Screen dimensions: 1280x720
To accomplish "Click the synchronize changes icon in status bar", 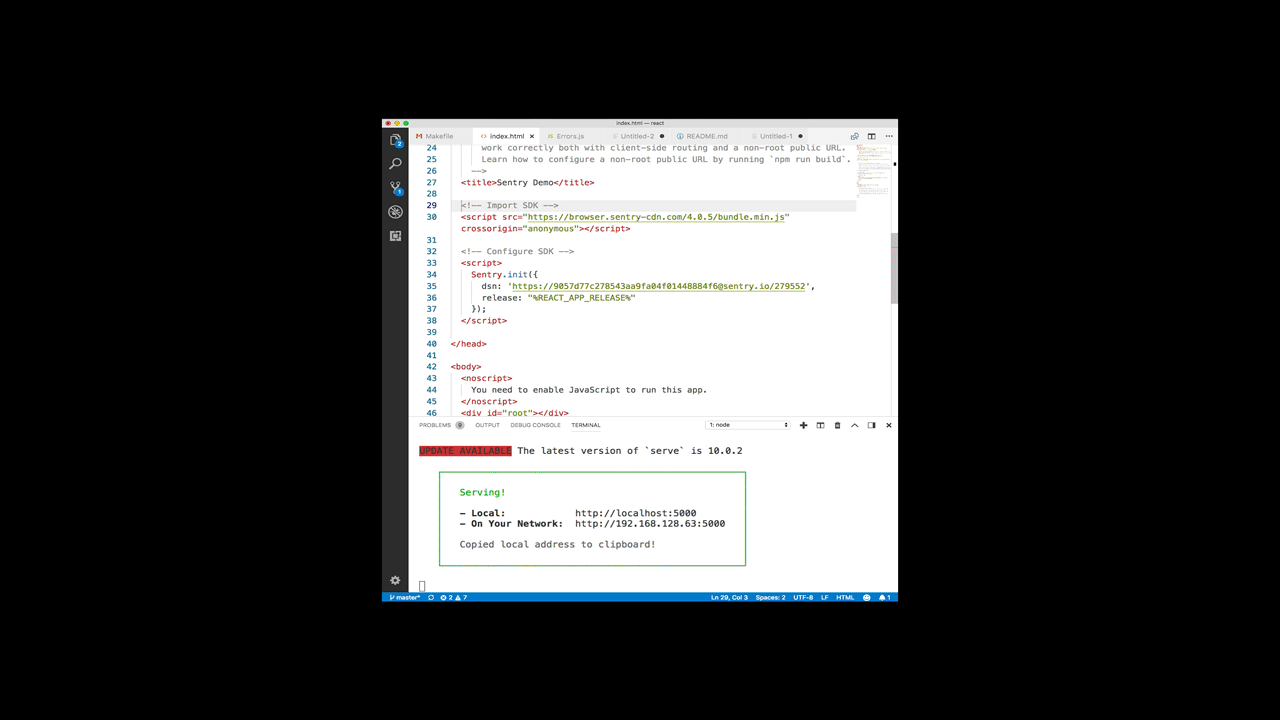I will coord(431,597).
